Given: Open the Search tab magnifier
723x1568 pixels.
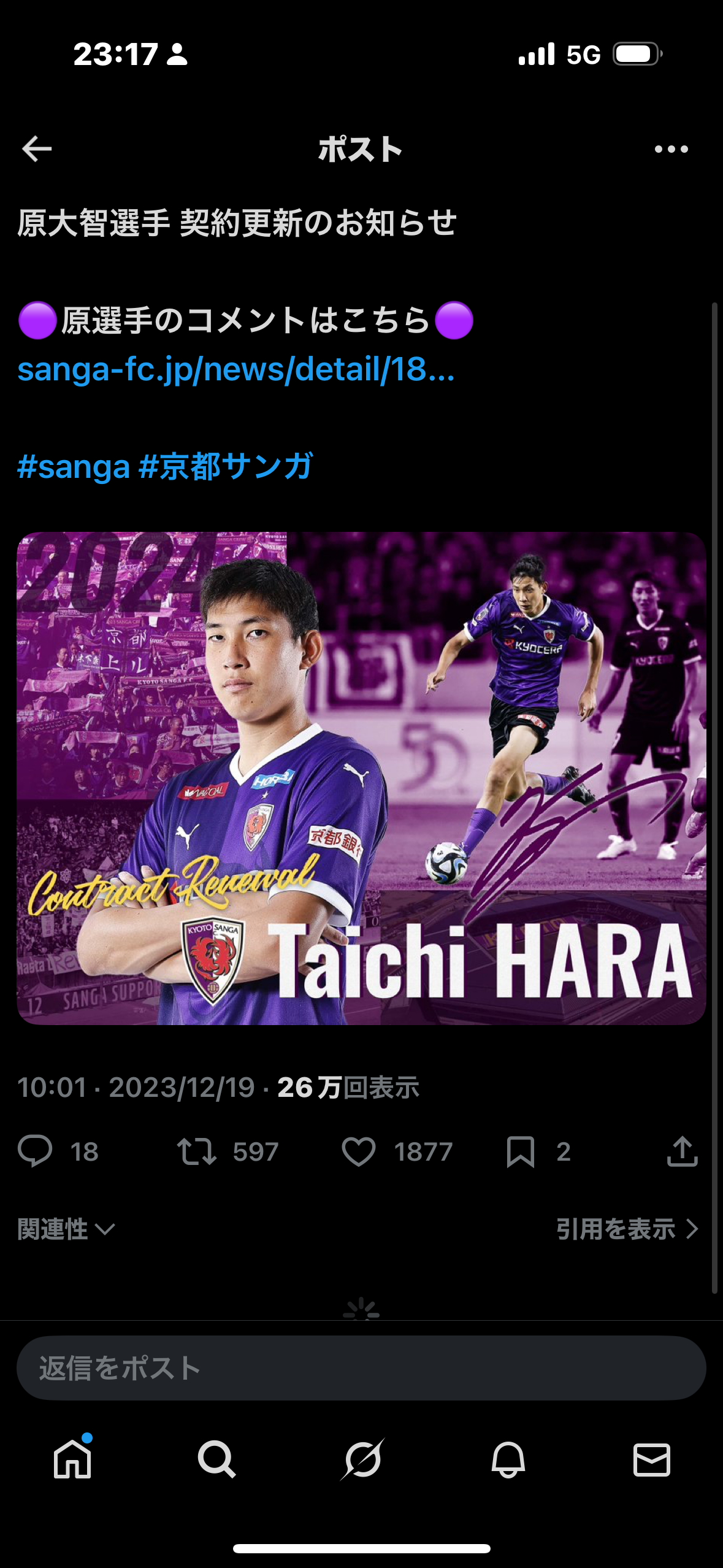Looking at the screenshot, I should pyautogui.click(x=216, y=1459).
